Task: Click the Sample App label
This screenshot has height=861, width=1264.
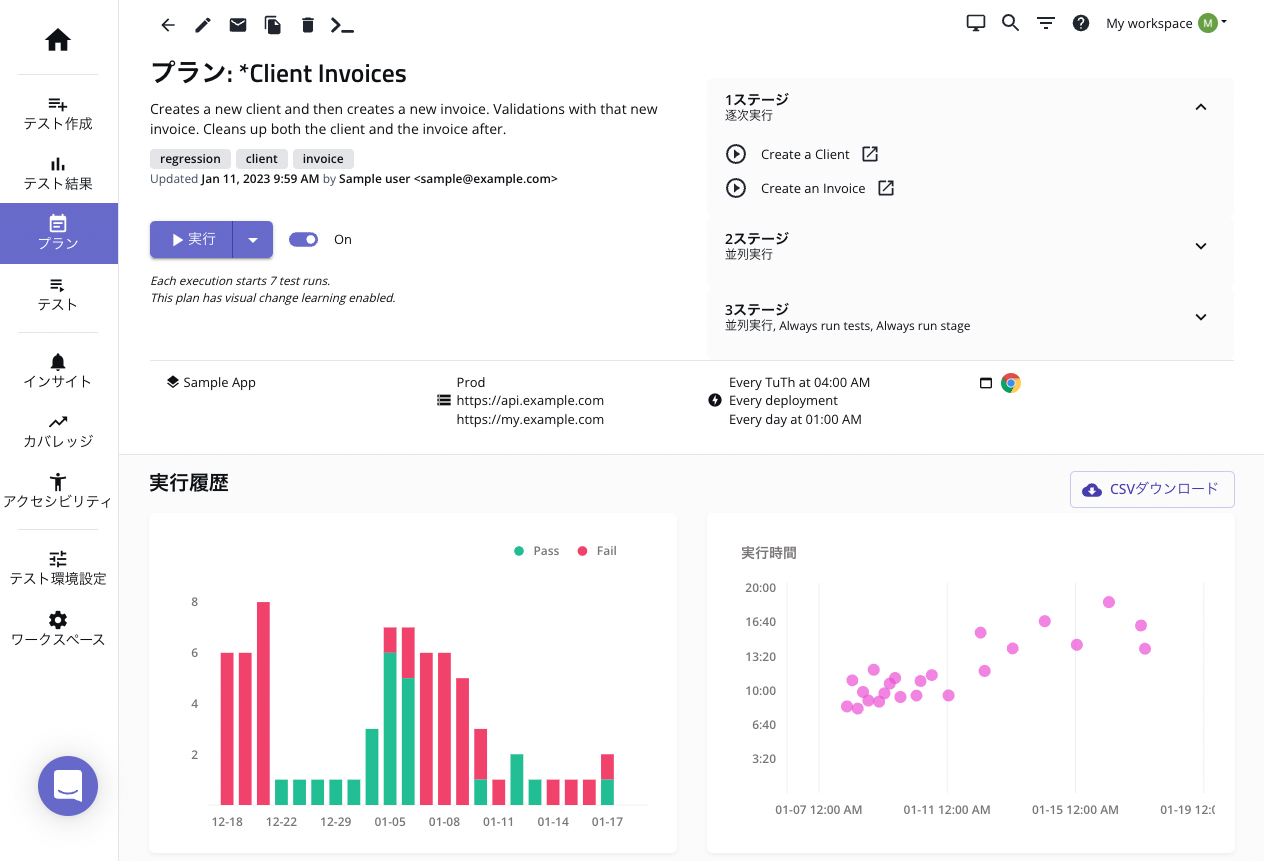Action: coord(220,383)
